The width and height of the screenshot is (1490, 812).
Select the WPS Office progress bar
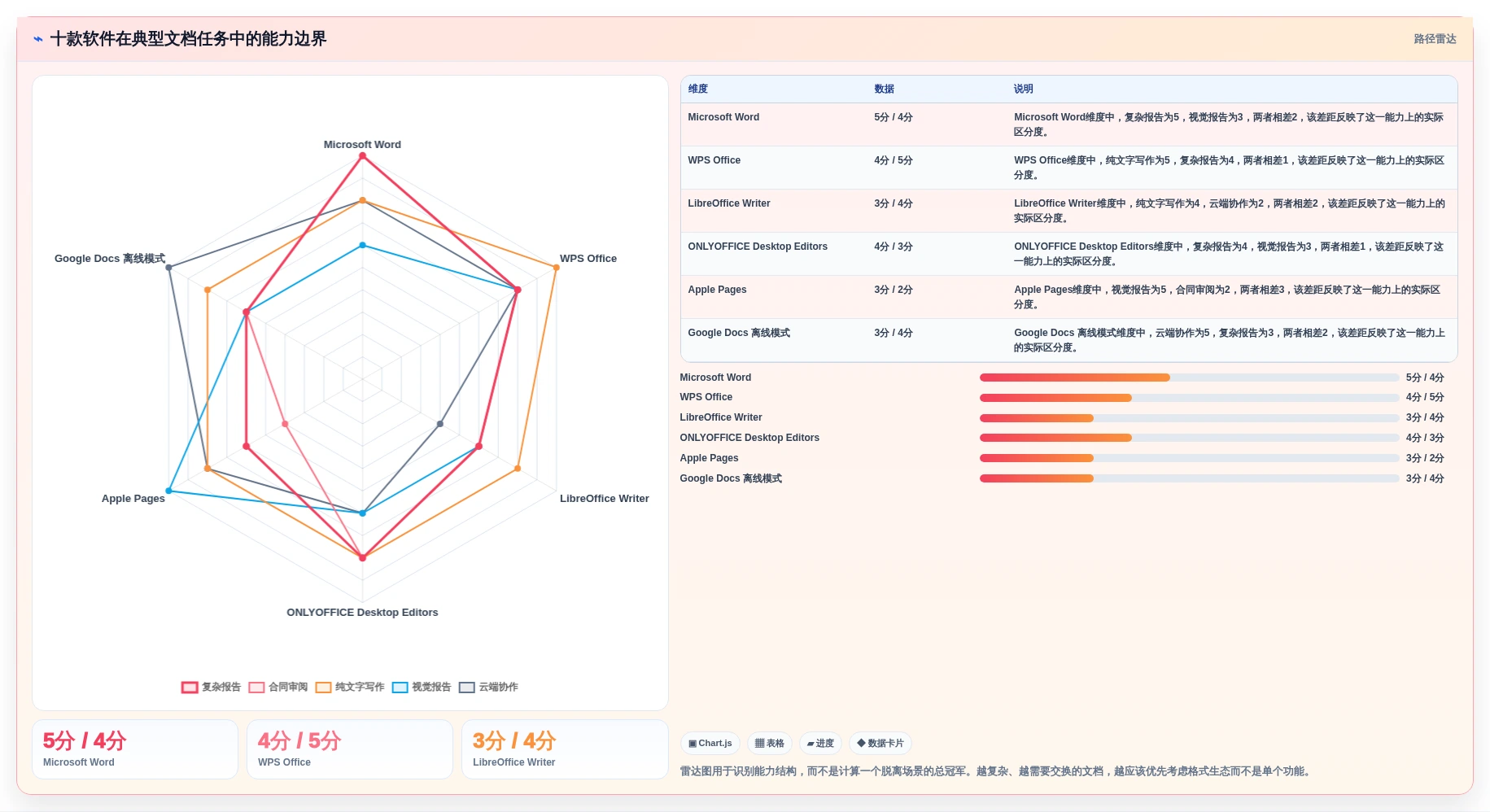point(1189,398)
